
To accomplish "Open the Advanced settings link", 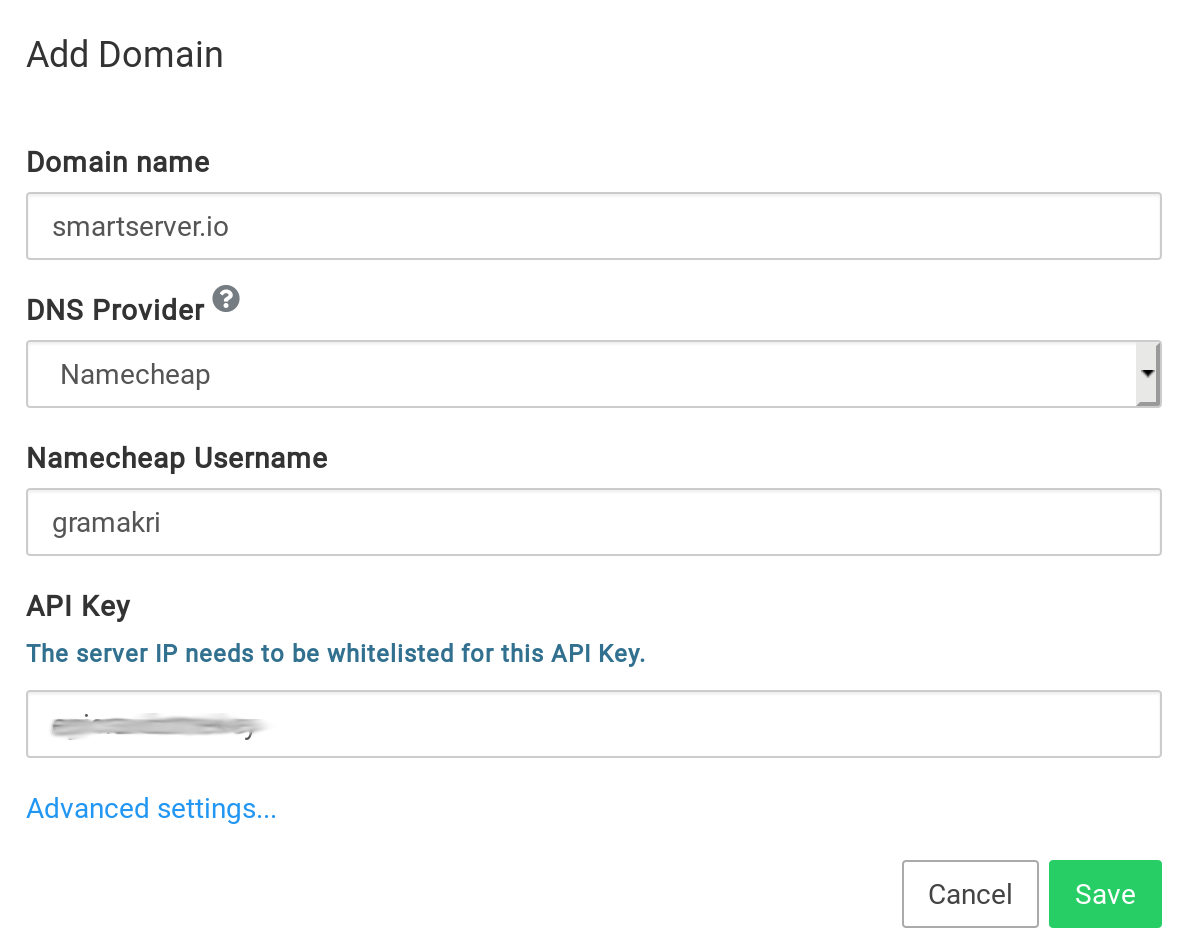I will tap(151, 808).
